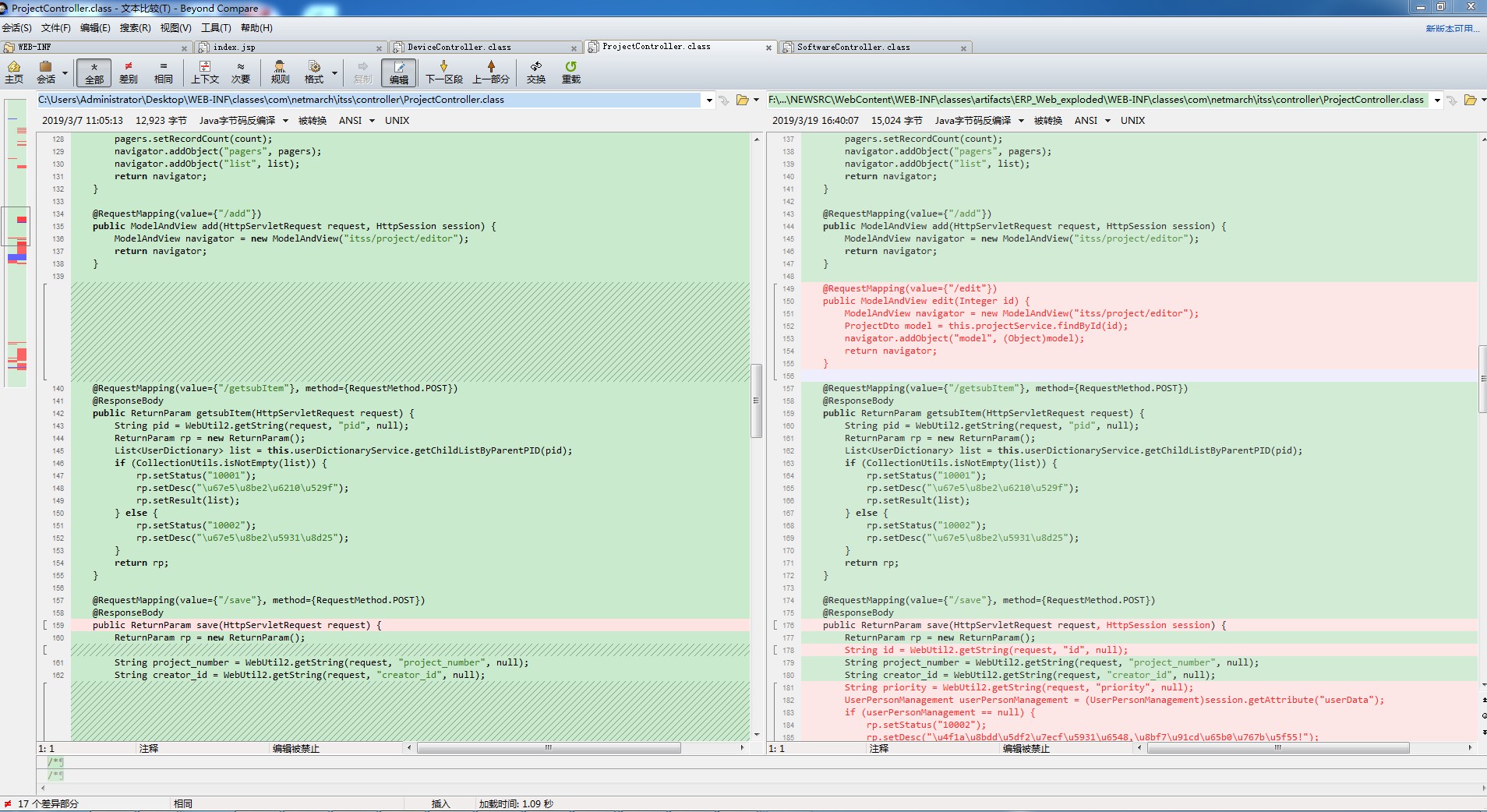Toggle 相同 show same lines
The height and width of the screenshot is (812, 1487).
pyautogui.click(x=164, y=72)
